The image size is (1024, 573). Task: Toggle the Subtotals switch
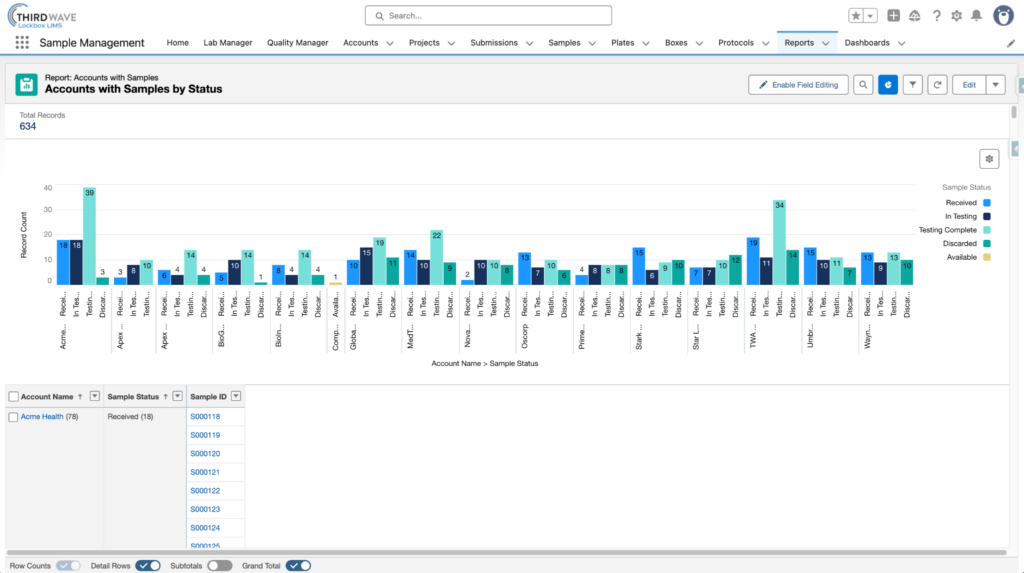pyautogui.click(x=220, y=566)
